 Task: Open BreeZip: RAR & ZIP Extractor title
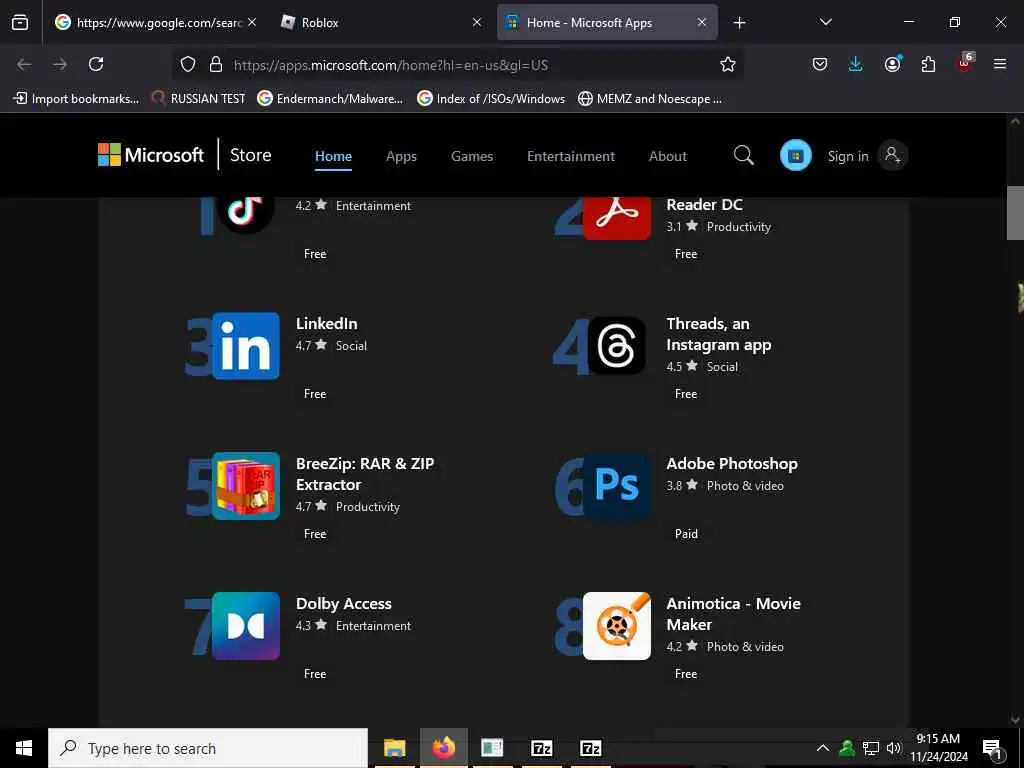click(x=365, y=474)
